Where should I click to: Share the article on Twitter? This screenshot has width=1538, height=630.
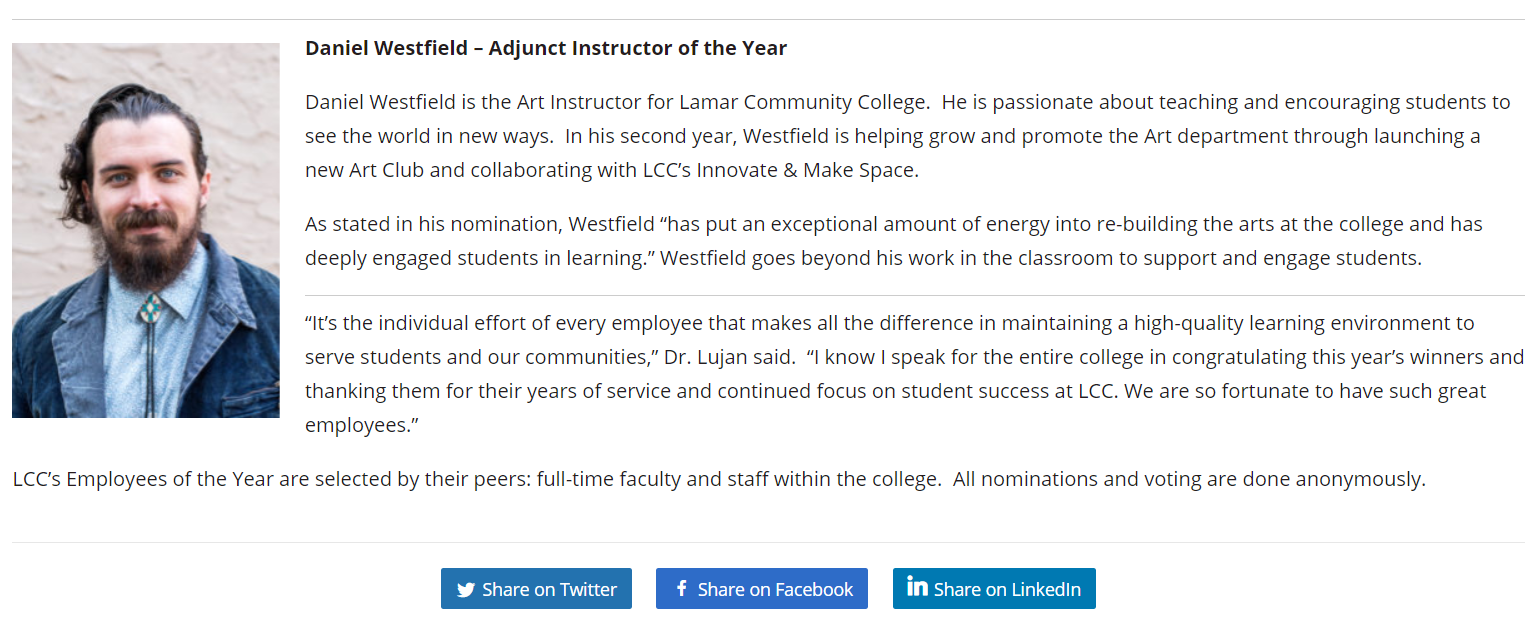pyautogui.click(x=536, y=589)
